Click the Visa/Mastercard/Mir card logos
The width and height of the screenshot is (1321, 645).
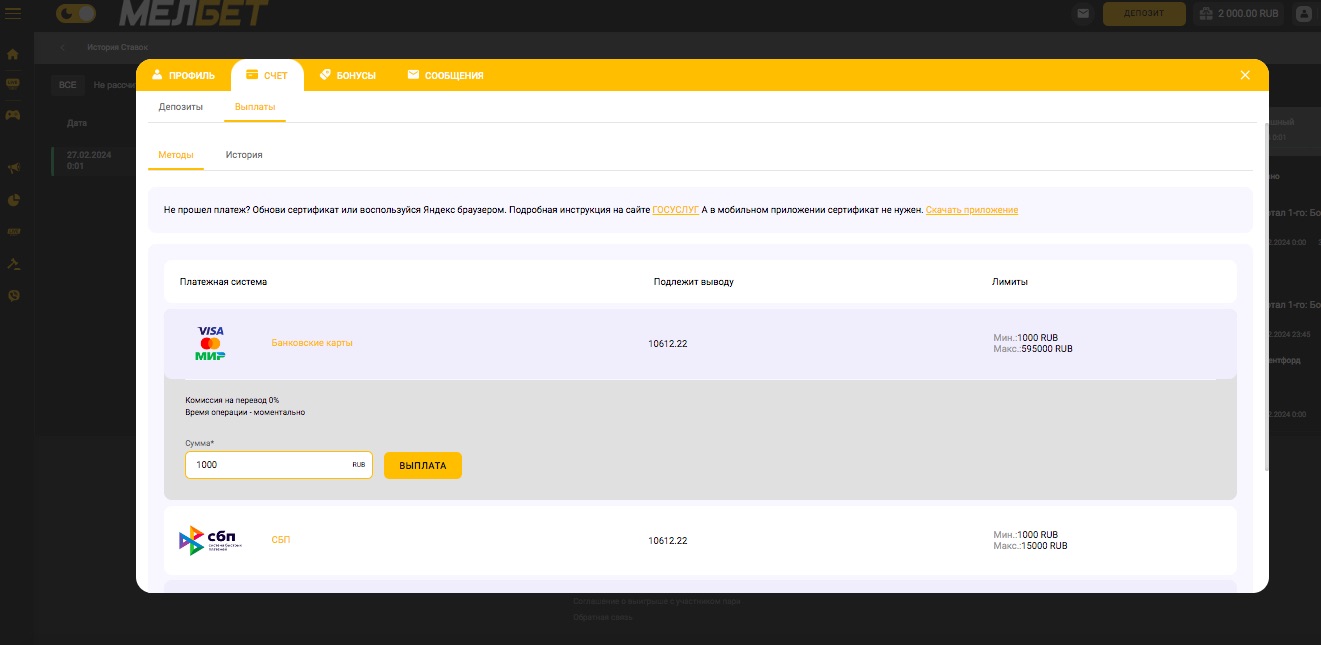(x=211, y=343)
